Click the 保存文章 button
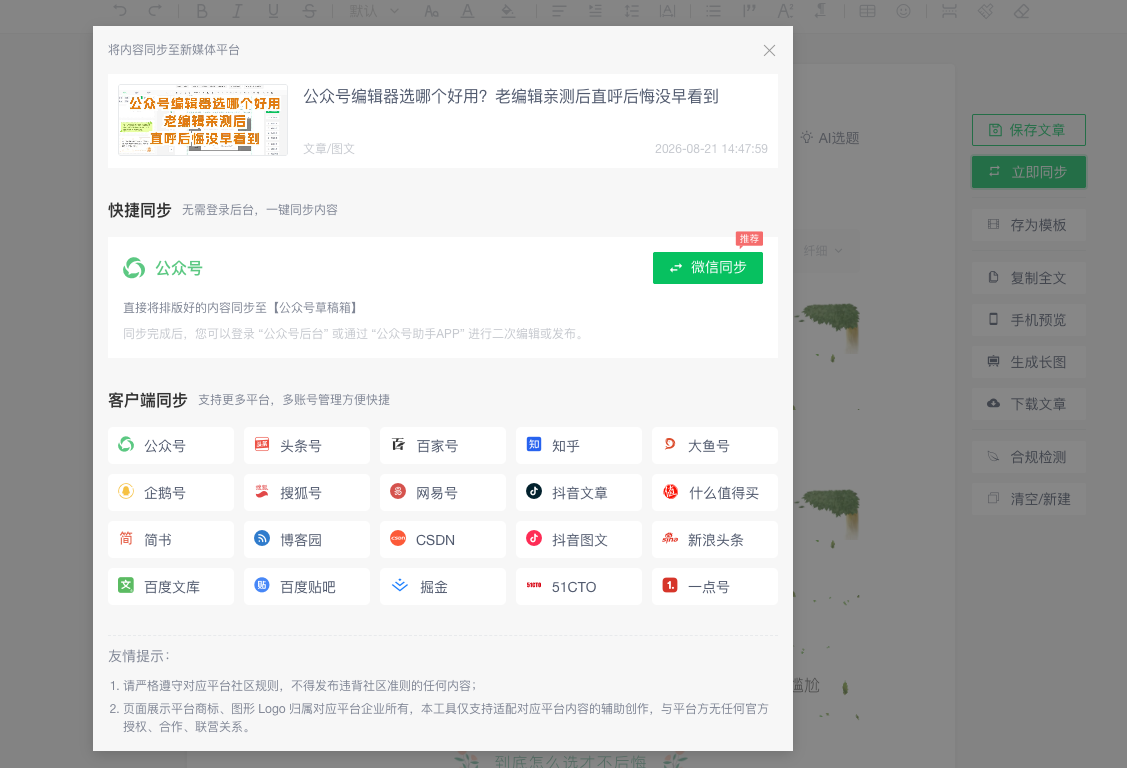This screenshot has height=768, width=1127. click(1029, 130)
